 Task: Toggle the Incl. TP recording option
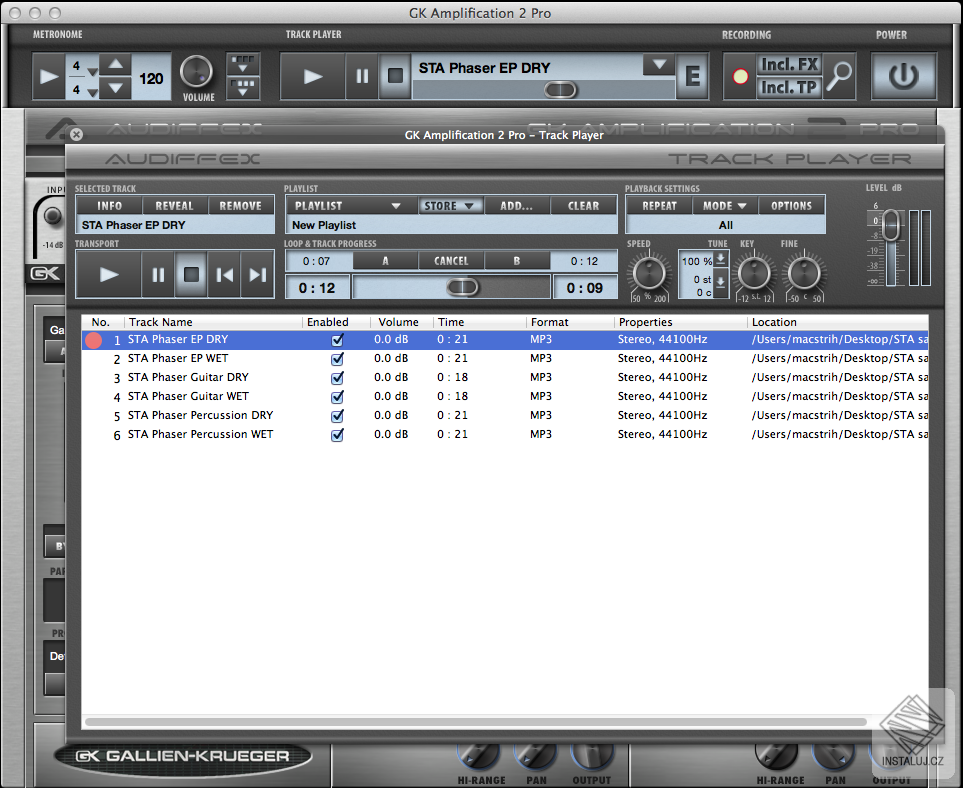(789, 88)
